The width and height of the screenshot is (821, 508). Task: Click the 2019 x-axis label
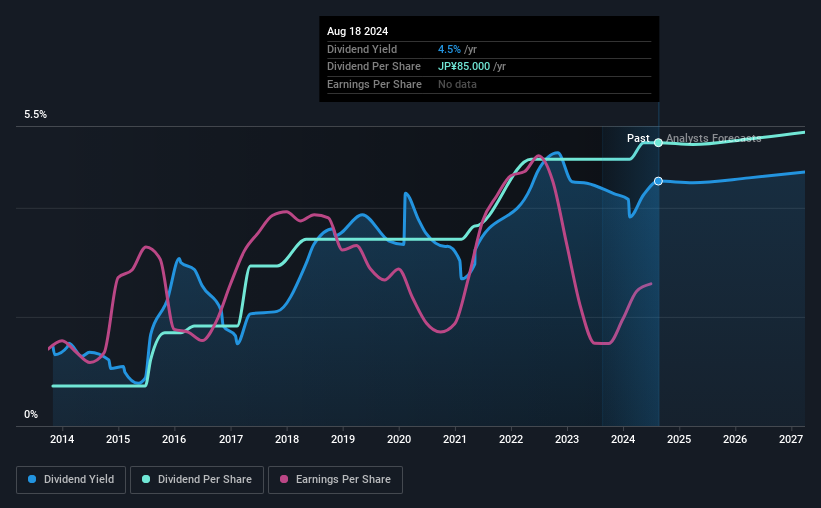pyautogui.click(x=343, y=439)
